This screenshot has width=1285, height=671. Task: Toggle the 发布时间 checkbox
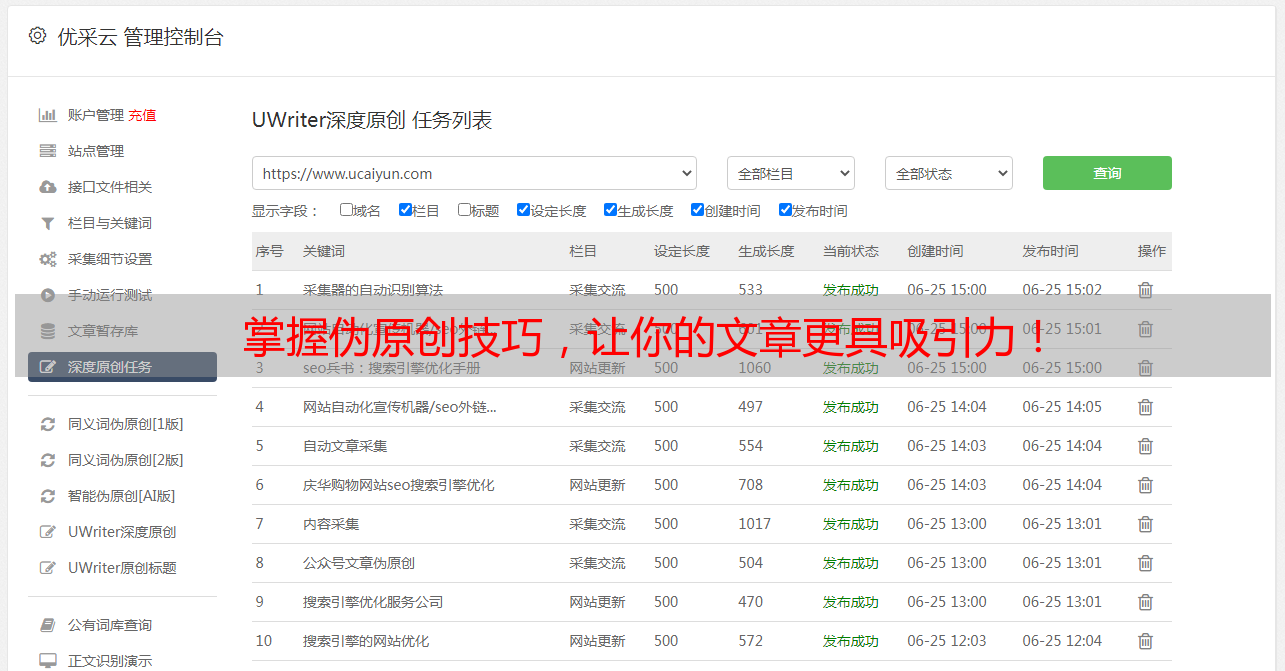(x=785, y=210)
